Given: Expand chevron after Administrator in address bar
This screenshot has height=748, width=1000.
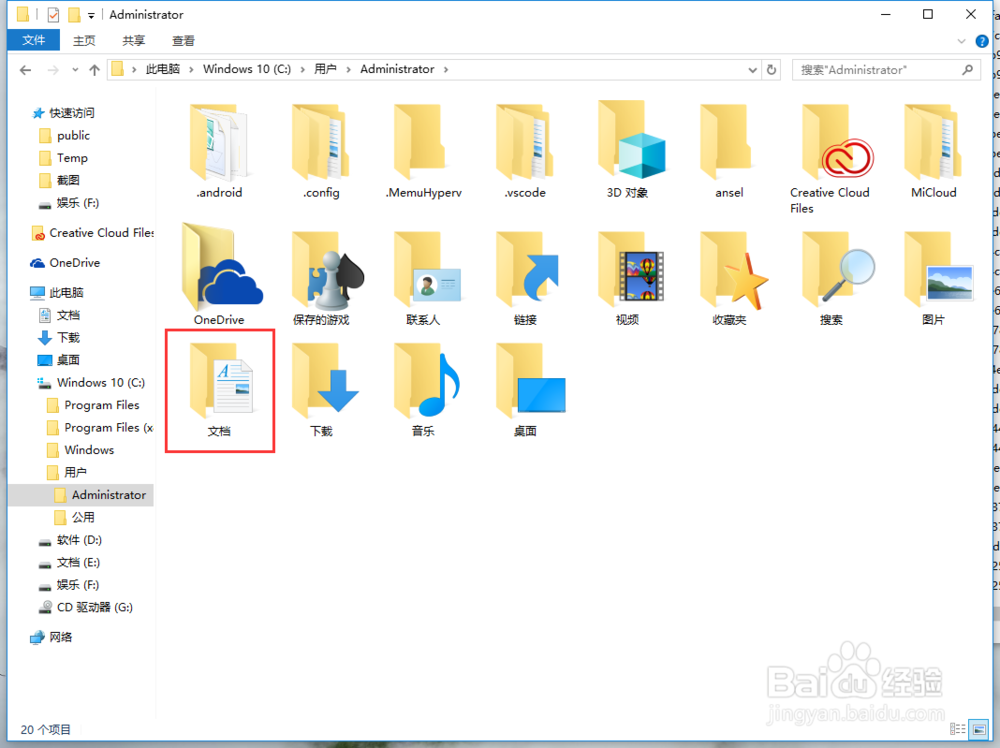Looking at the screenshot, I should click(x=446, y=70).
